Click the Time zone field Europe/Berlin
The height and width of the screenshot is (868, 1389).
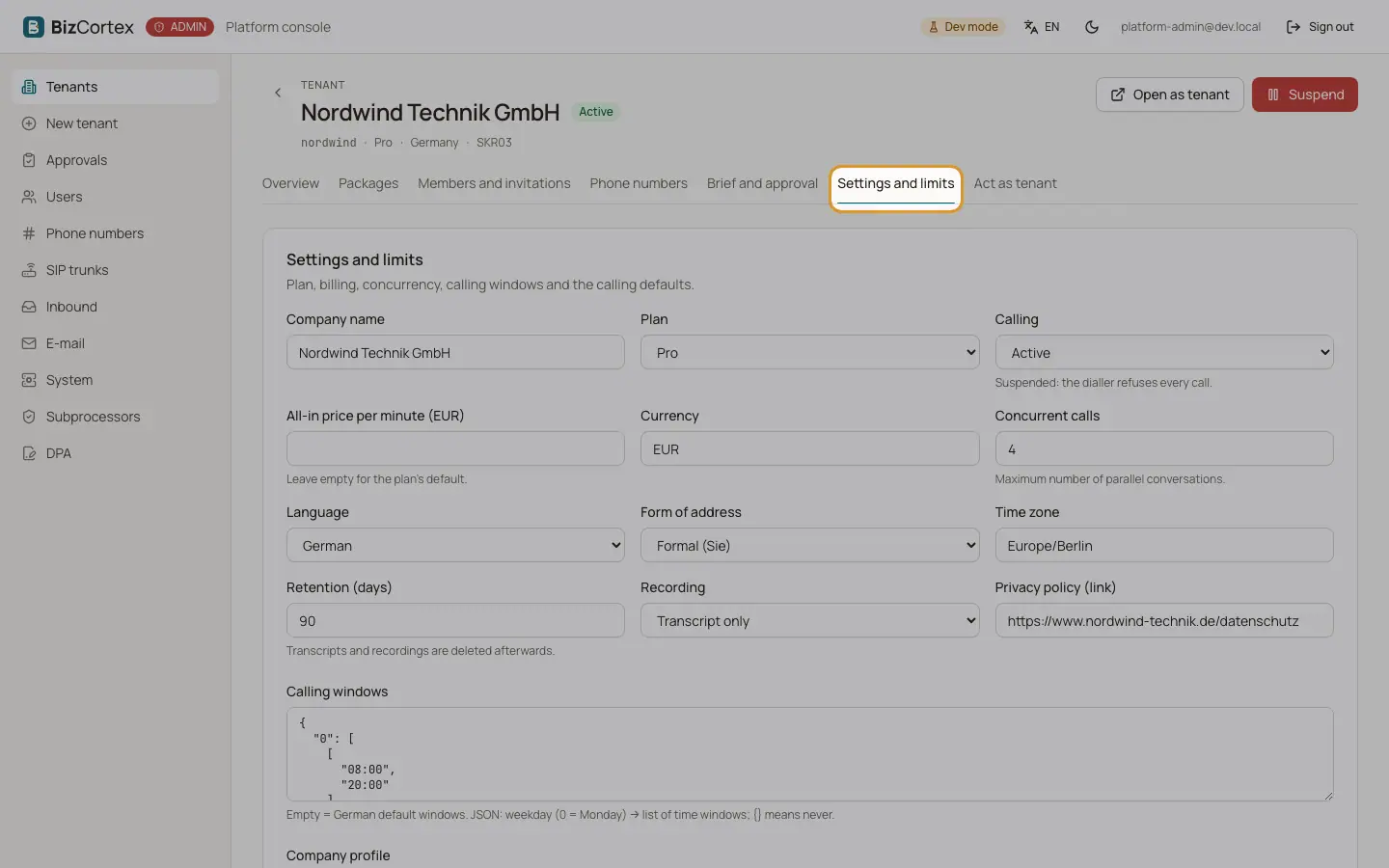1164,545
